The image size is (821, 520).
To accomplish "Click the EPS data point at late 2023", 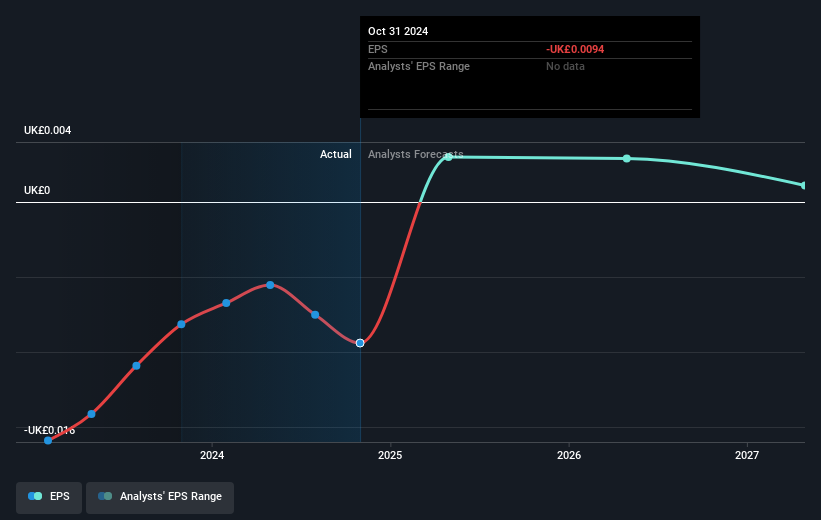I will [x=181, y=324].
